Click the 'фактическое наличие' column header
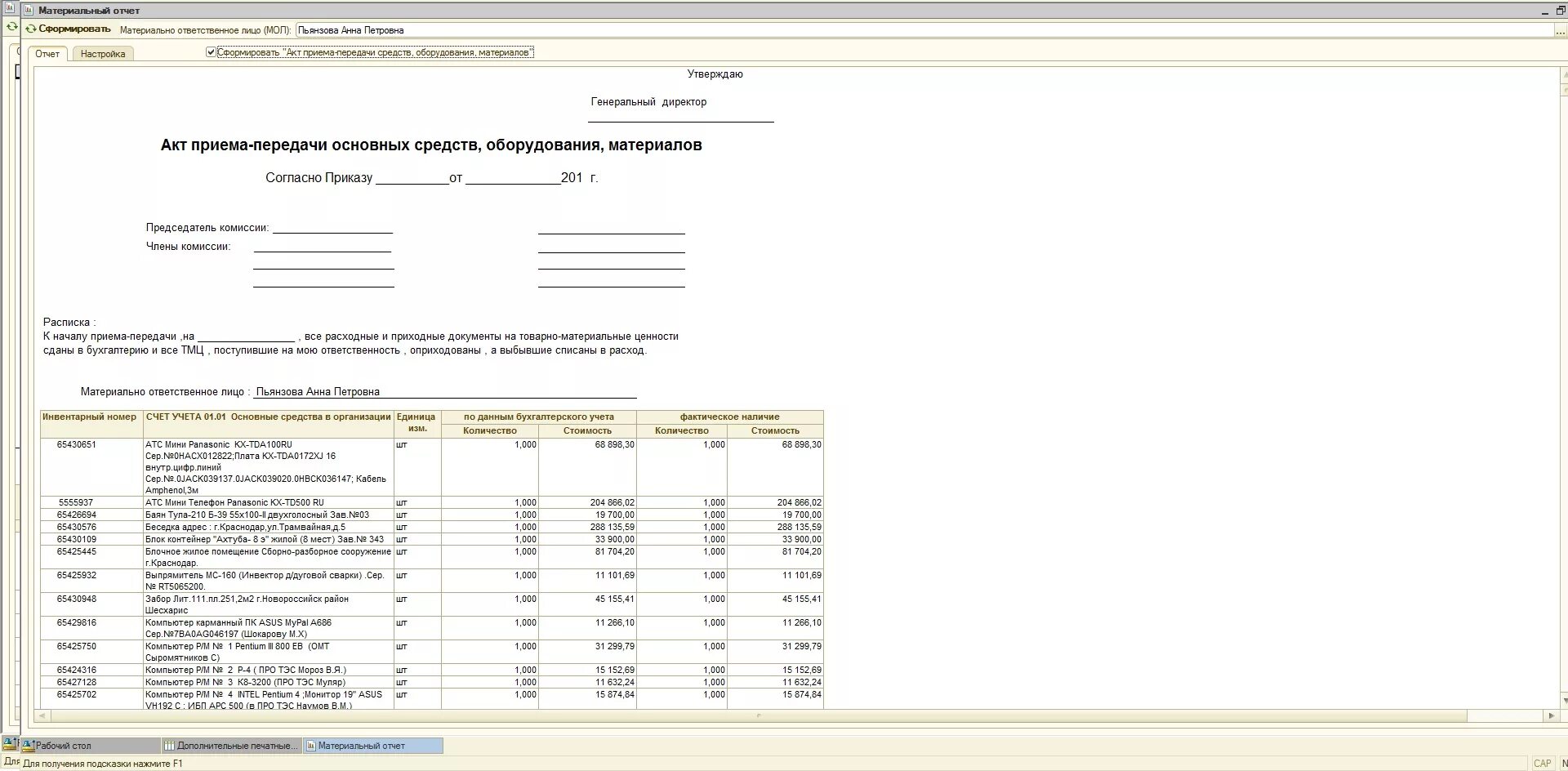1568x771 pixels. tap(730, 417)
